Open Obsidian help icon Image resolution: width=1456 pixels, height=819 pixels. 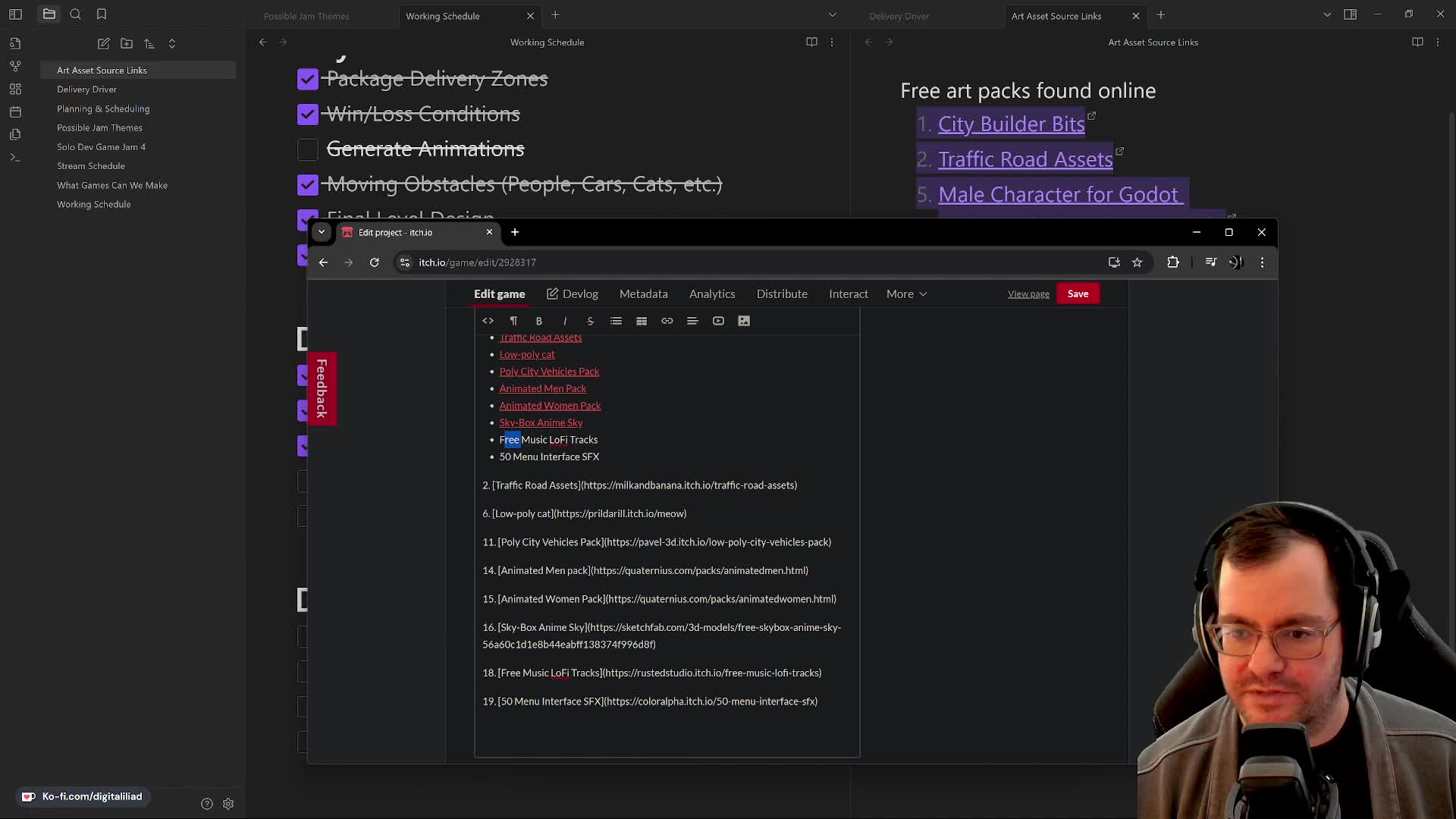[207, 804]
